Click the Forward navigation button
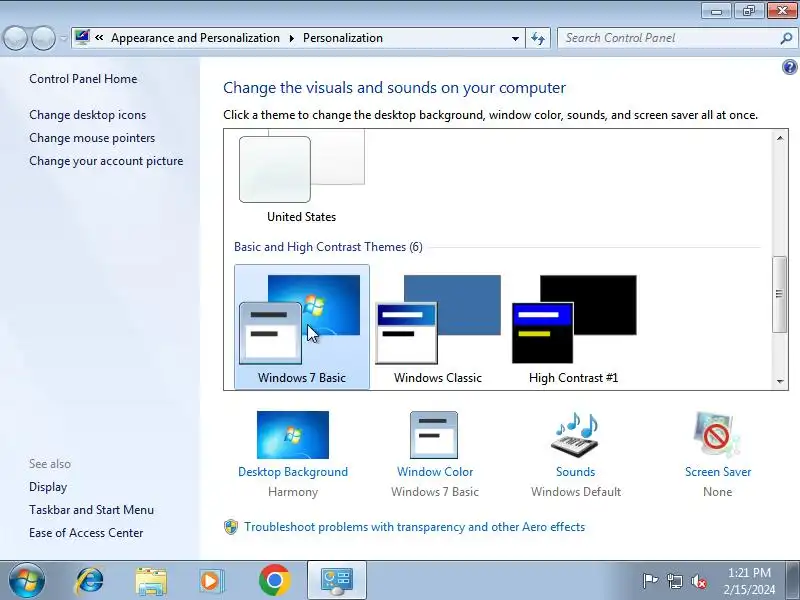Image resolution: width=800 pixels, height=600 pixels. (43, 38)
